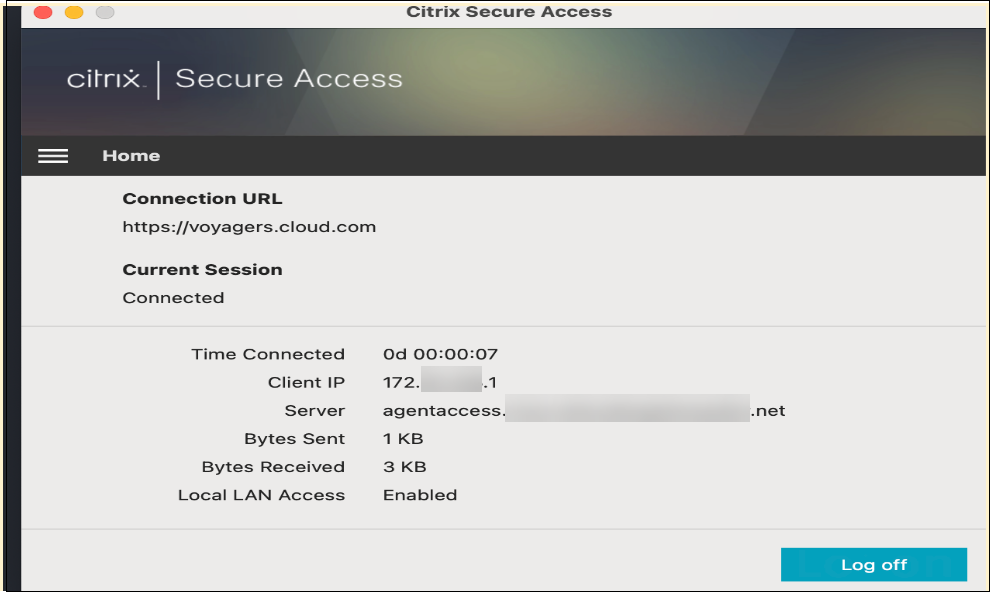Expand the Connection URL section
Screen dimensions: 990x592
(202, 198)
